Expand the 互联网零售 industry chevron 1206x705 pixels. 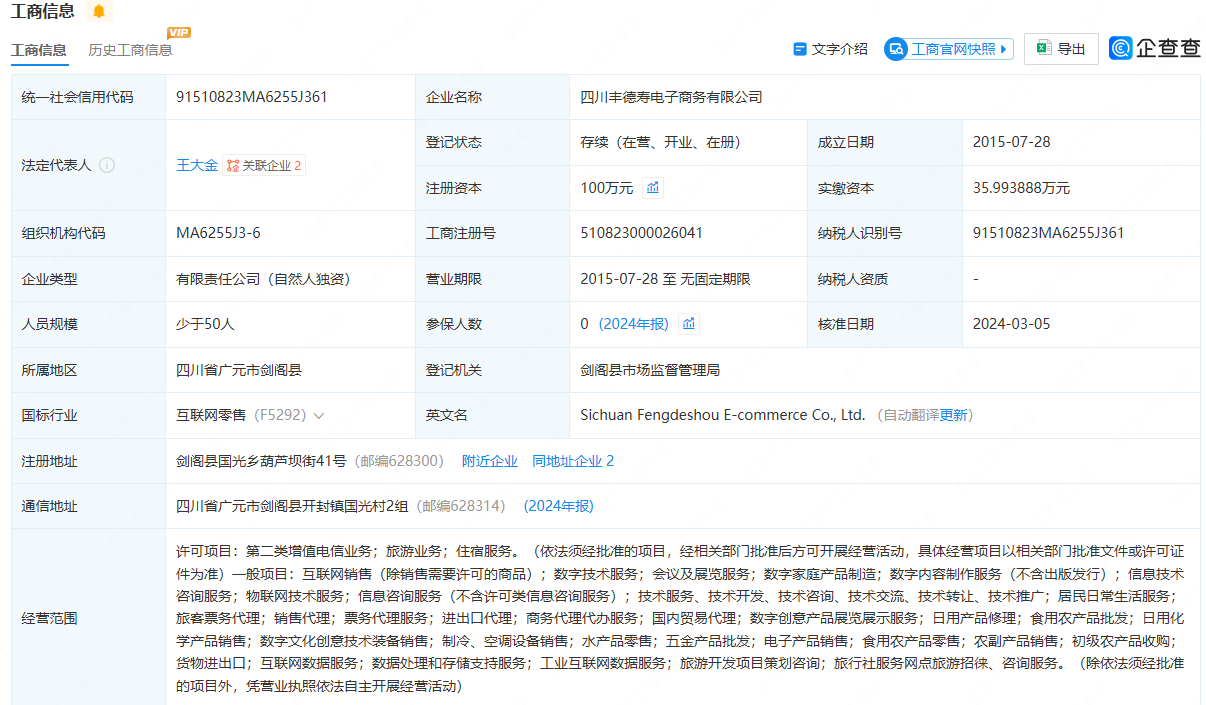click(319, 415)
